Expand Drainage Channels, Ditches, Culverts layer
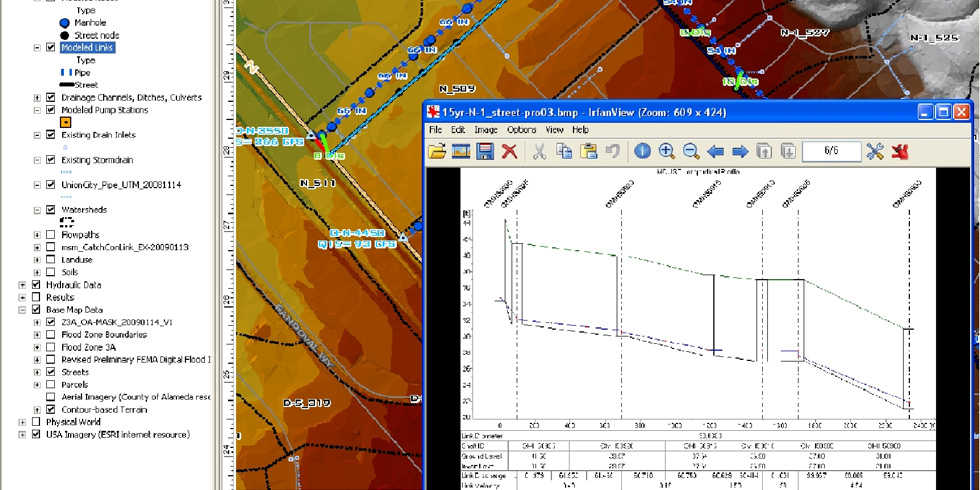 (37, 98)
